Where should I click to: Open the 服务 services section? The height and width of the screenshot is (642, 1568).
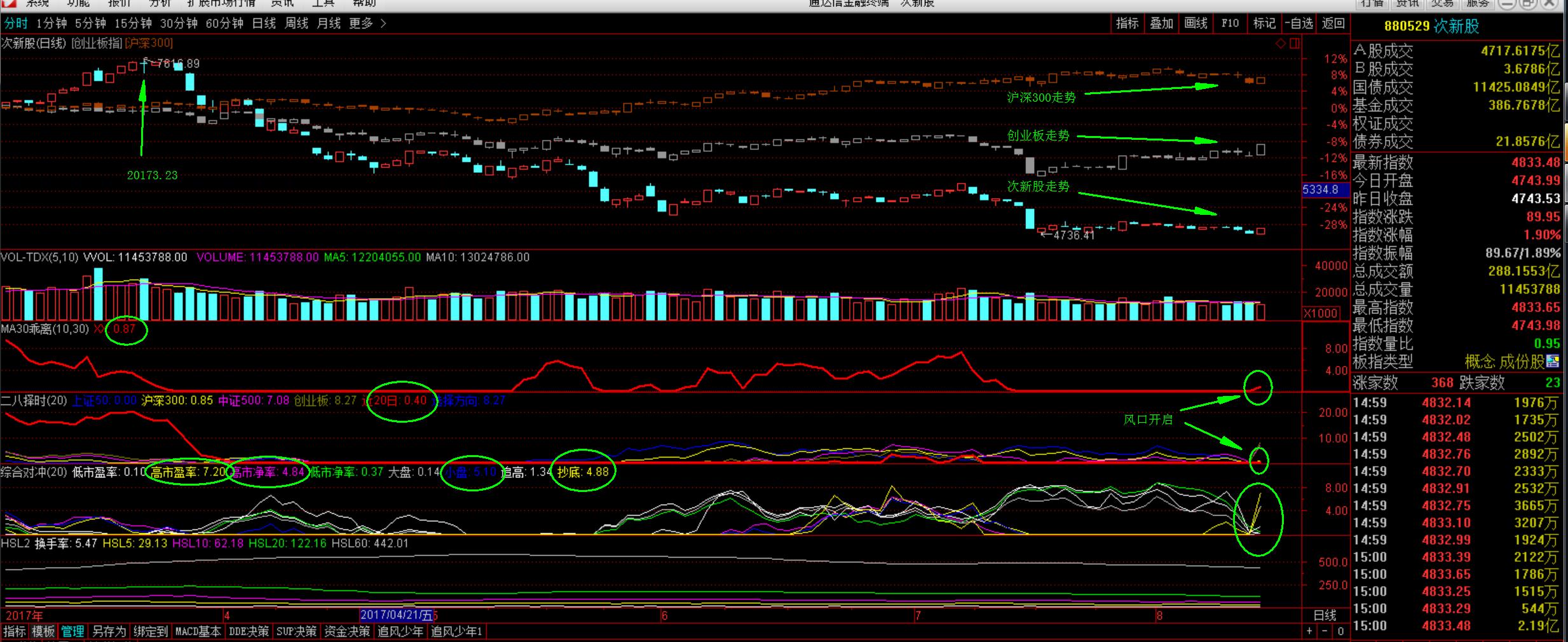(x=1478, y=4)
